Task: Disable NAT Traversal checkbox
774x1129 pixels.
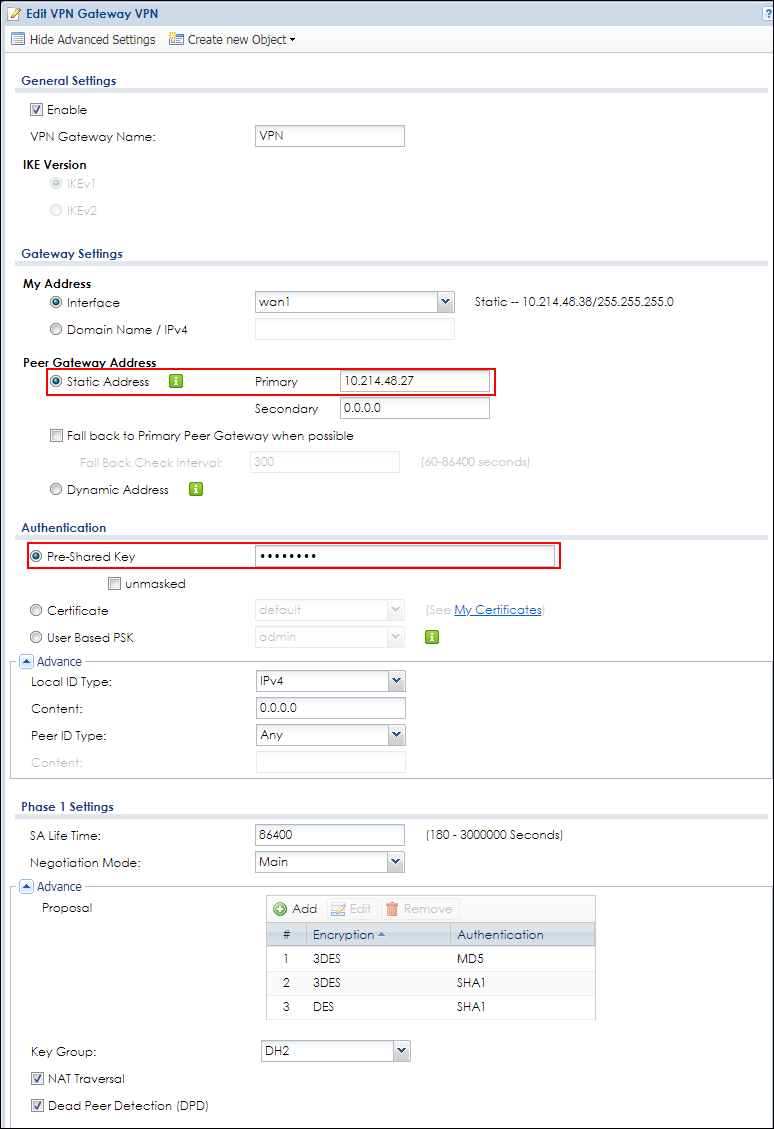Action: click(x=37, y=1079)
